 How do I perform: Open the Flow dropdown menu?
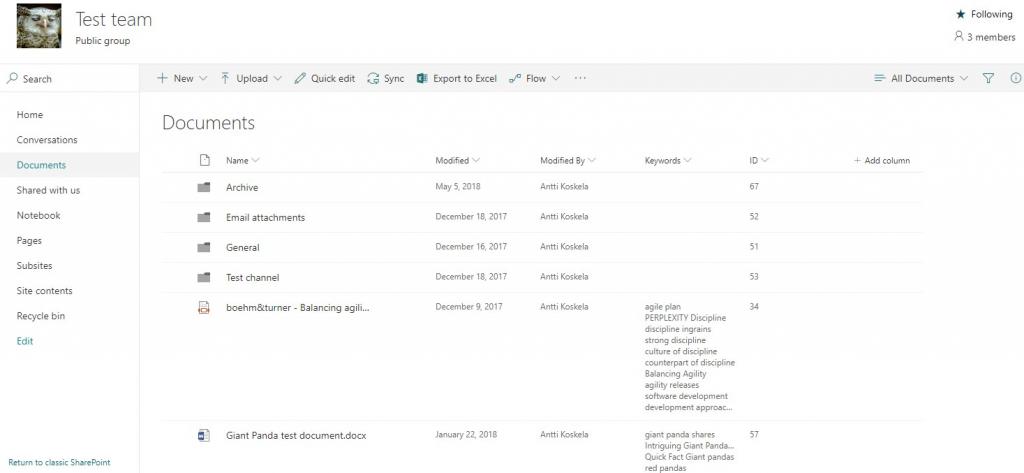point(535,78)
